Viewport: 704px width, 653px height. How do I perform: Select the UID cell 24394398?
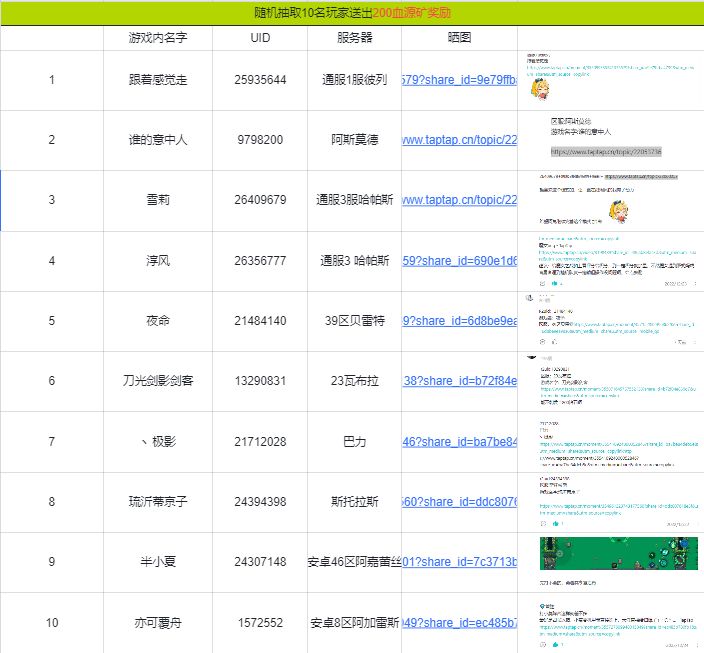260,502
